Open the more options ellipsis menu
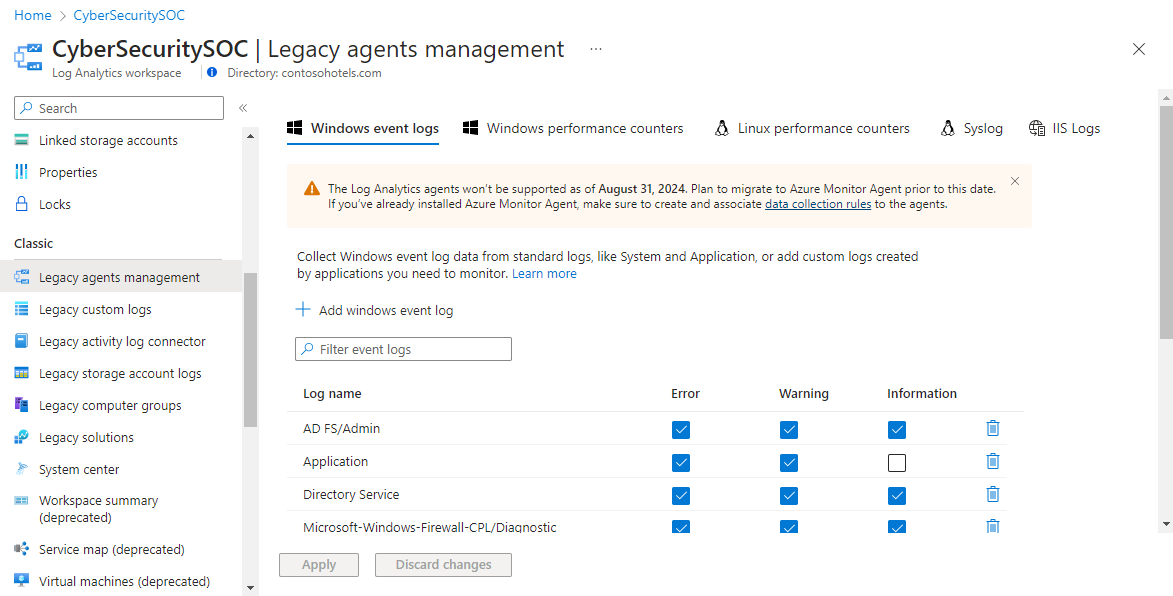The height and width of the screenshot is (596, 1173). click(x=596, y=49)
